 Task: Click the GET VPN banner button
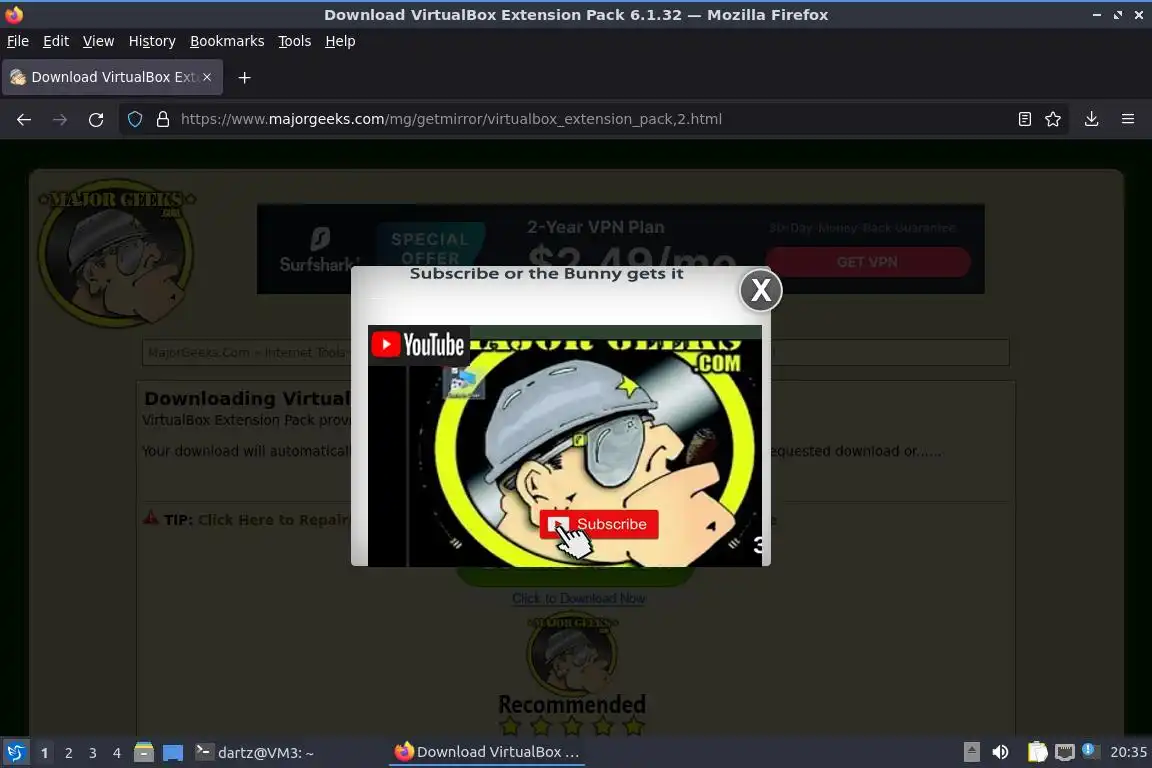868,262
